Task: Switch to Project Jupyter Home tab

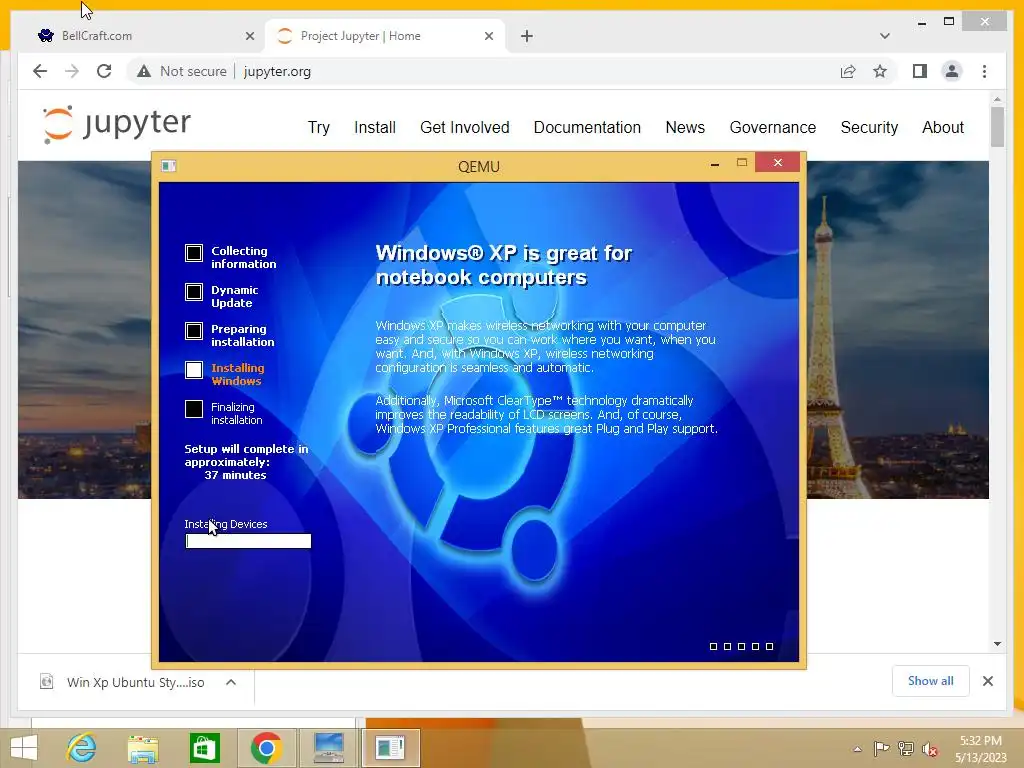Action: pyautogui.click(x=384, y=36)
